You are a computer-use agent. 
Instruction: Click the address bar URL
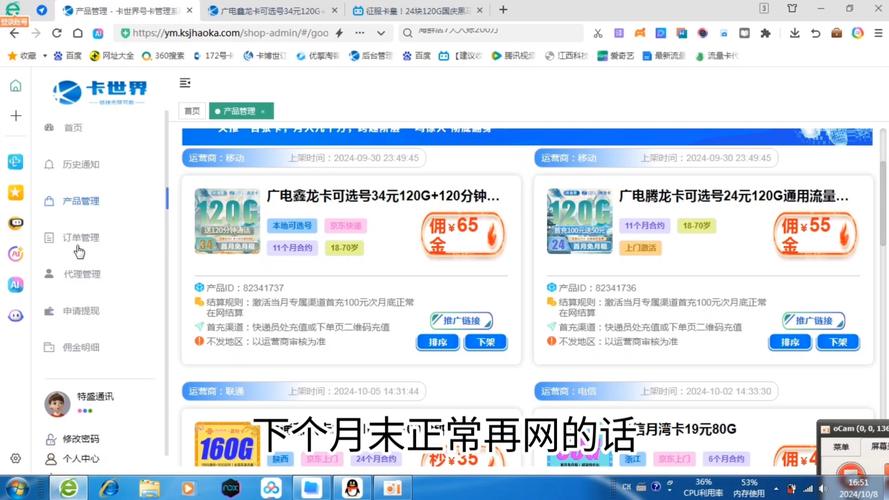coord(230,33)
